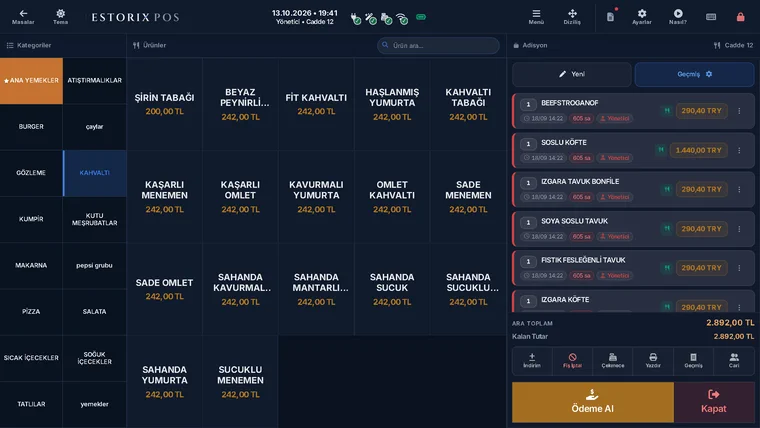The image size is (760, 428).
Task: Add KAVURMALI YUMURTA to the order
Action: tap(316, 196)
